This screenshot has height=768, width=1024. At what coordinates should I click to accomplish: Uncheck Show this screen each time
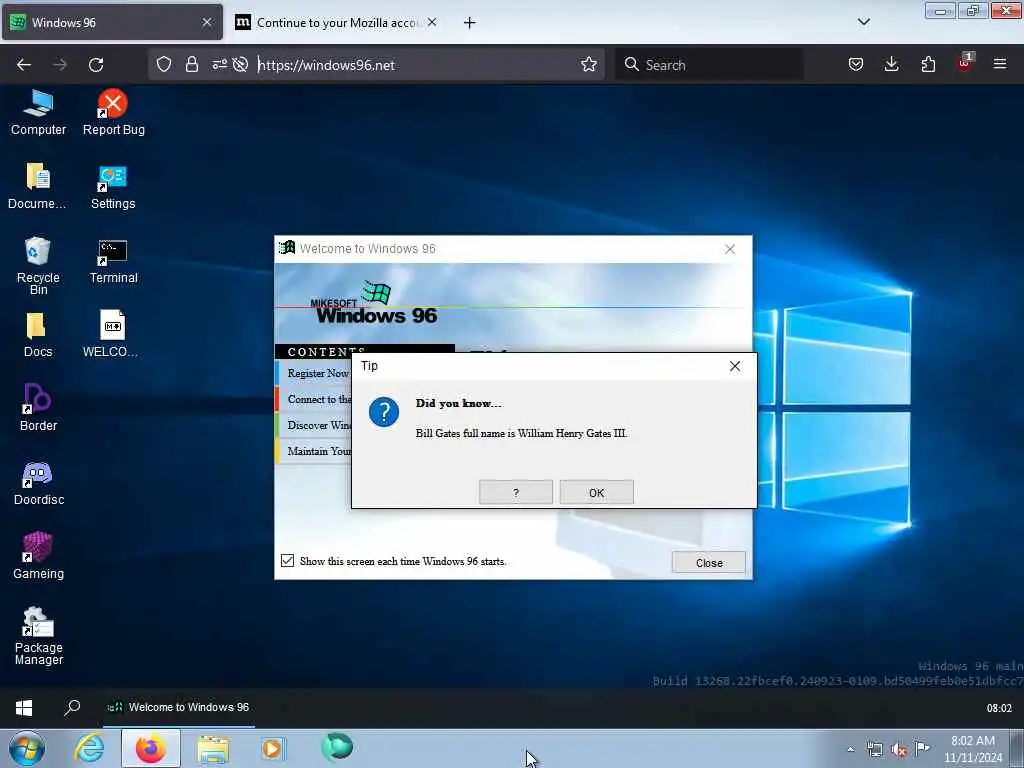287,560
